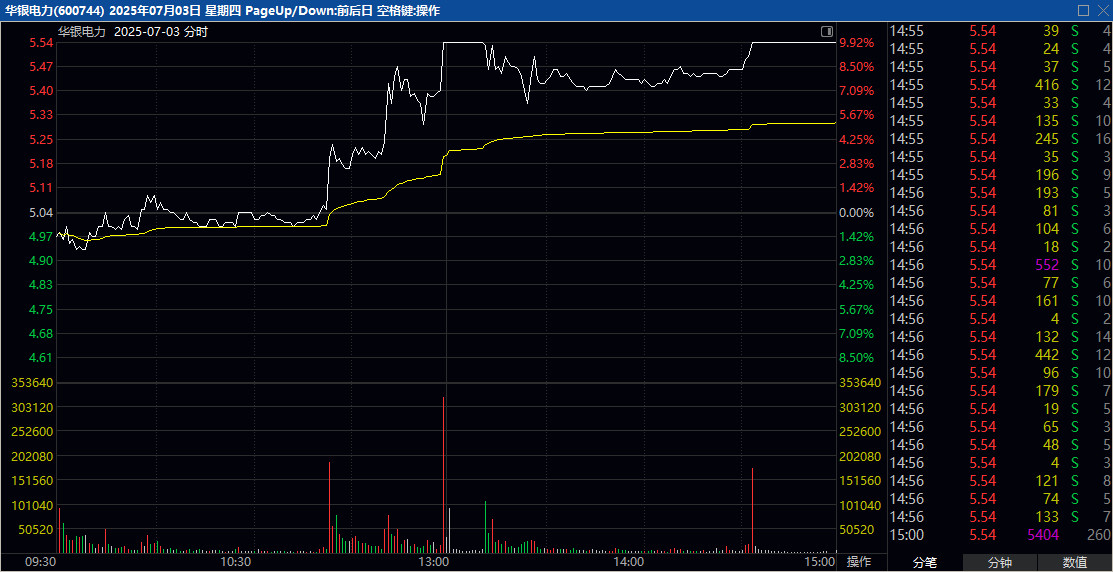Click the 0.00% baseline percentage label
Image resolution: width=1113 pixels, height=572 pixels.
(x=856, y=213)
